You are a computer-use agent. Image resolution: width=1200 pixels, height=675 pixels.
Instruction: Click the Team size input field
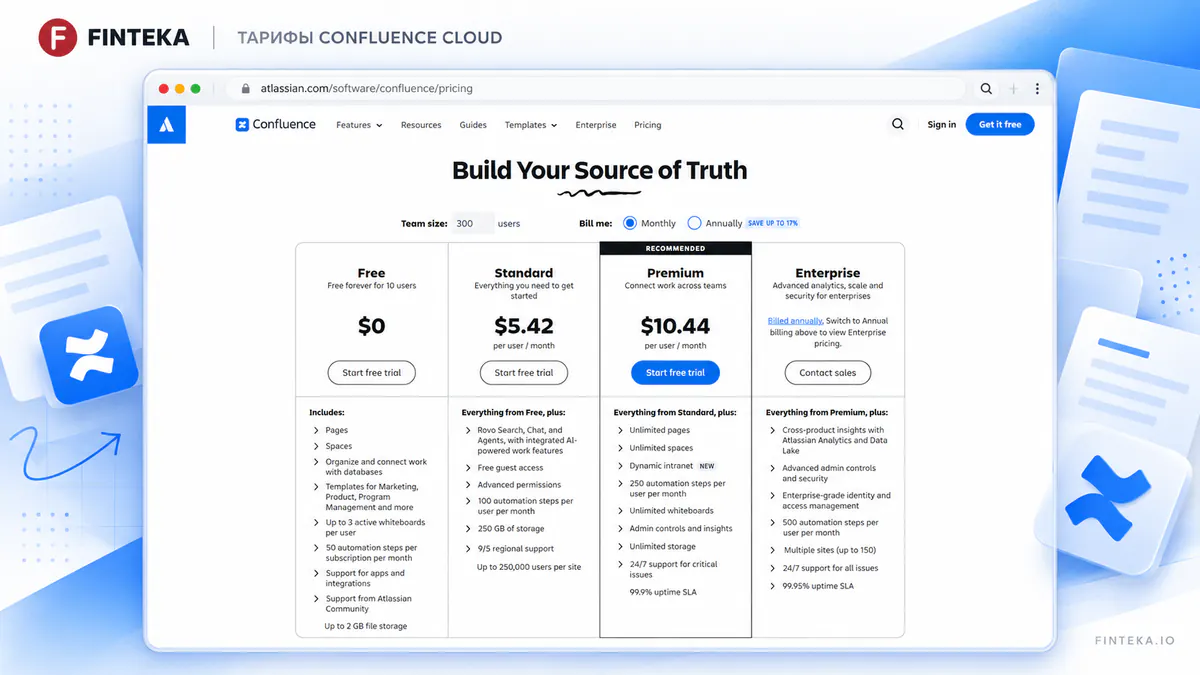pyautogui.click(x=473, y=223)
